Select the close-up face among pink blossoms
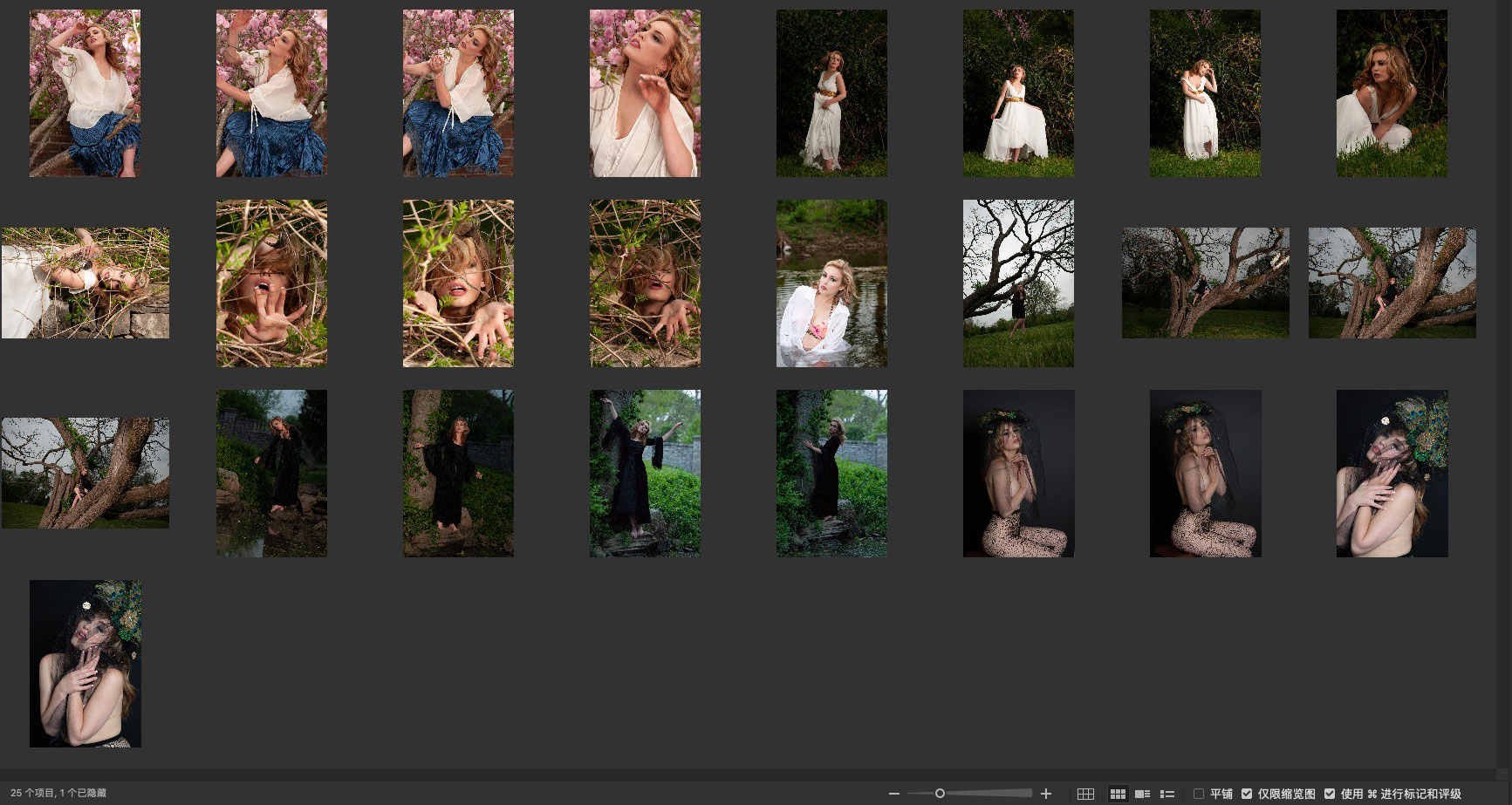Viewport: 1512px width, 805px height. click(x=645, y=93)
